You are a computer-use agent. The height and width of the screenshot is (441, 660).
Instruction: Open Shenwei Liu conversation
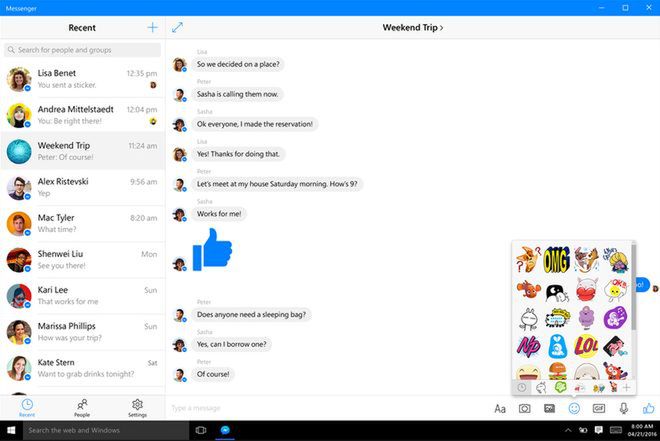point(82,260)
